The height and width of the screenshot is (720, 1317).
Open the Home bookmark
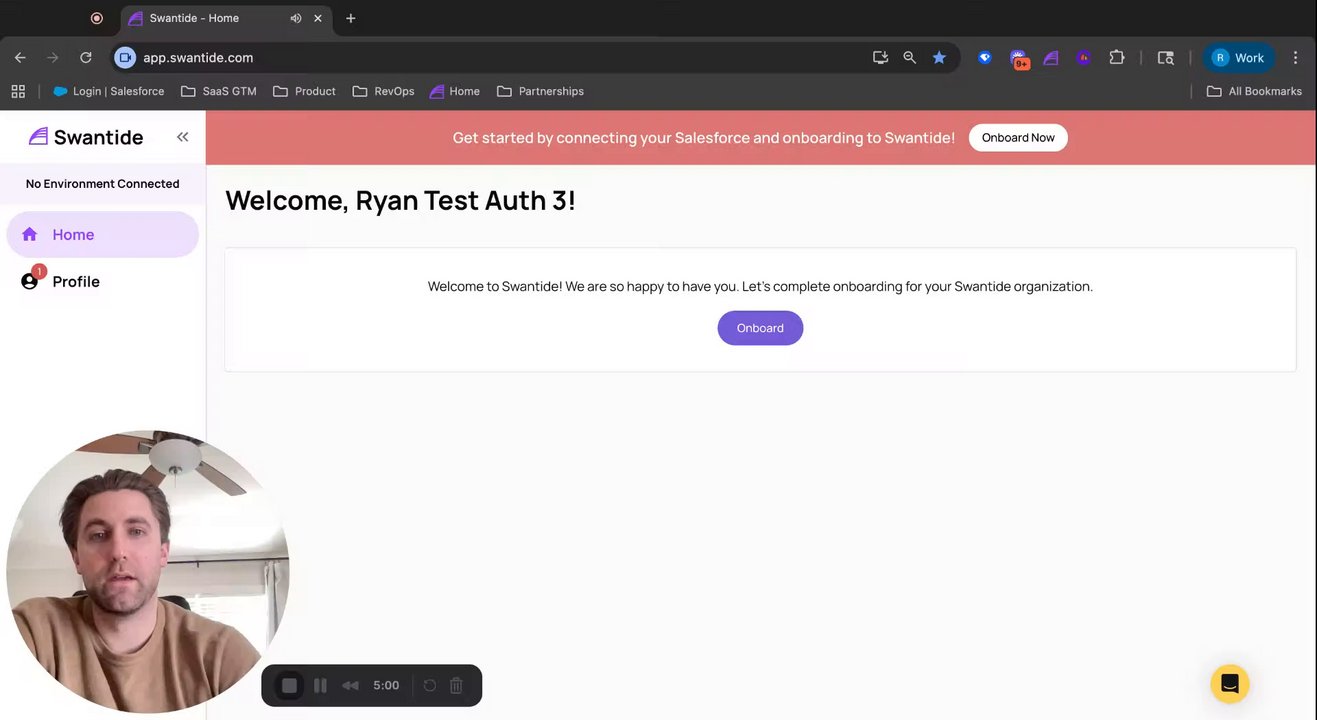[455, 91]
